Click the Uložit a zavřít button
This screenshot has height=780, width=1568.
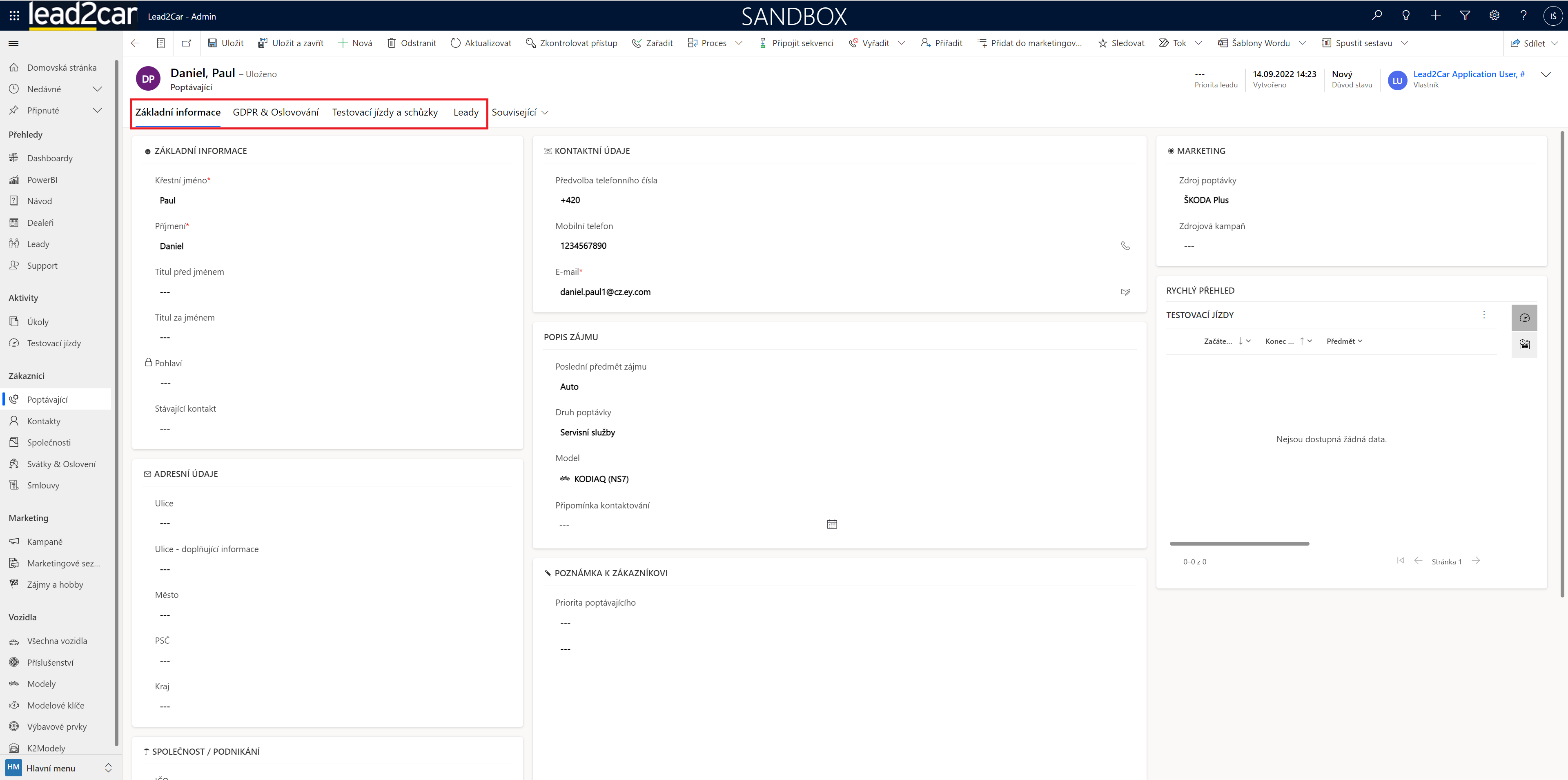click(x=291, y=43)
